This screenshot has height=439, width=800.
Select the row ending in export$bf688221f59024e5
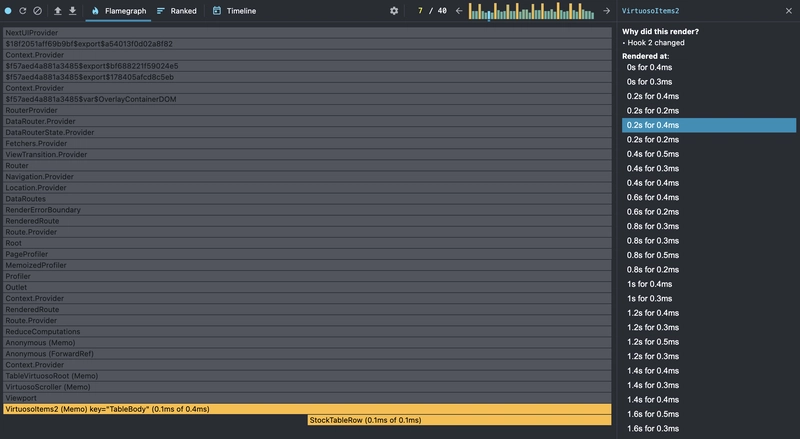pyautogui.click(x=307, y=66)
